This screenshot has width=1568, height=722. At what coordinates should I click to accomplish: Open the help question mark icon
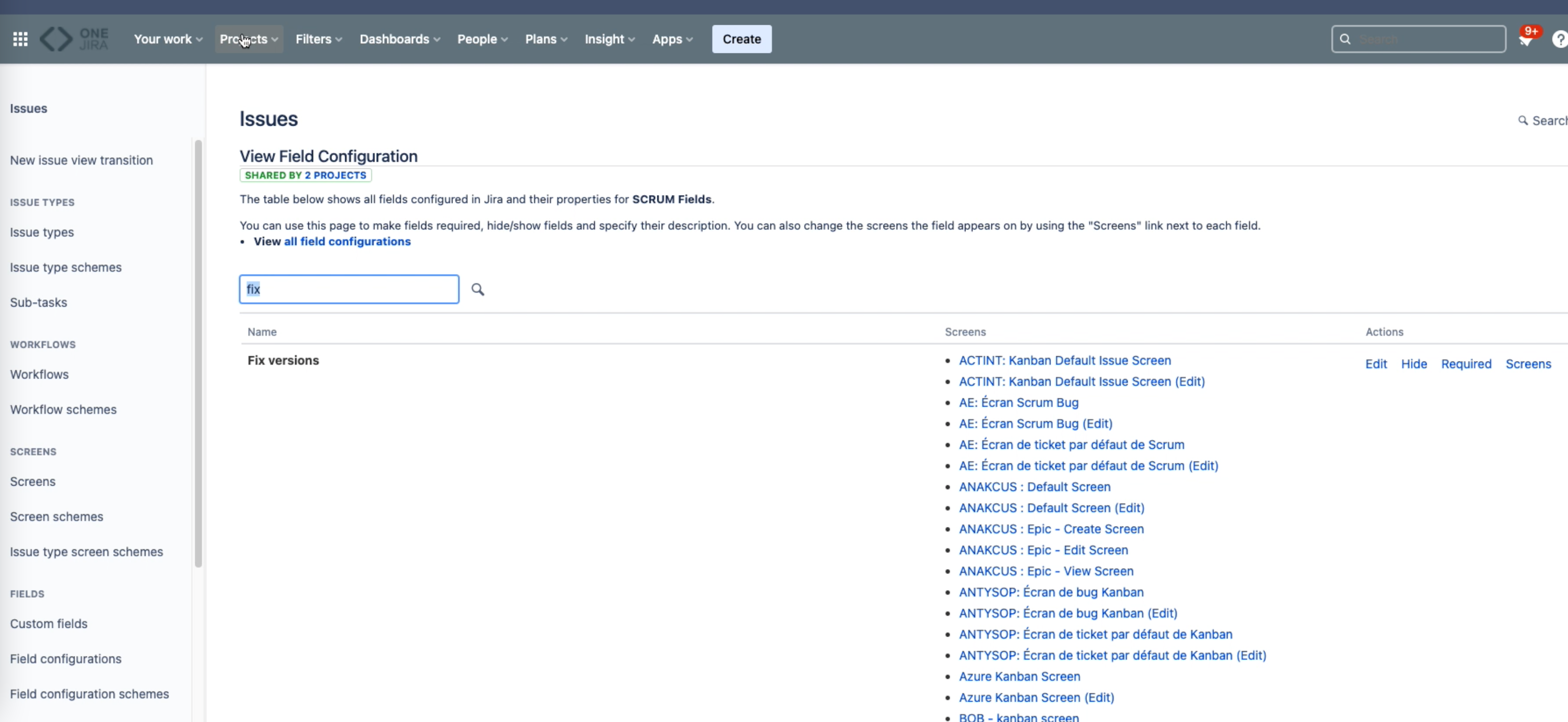1559,39
